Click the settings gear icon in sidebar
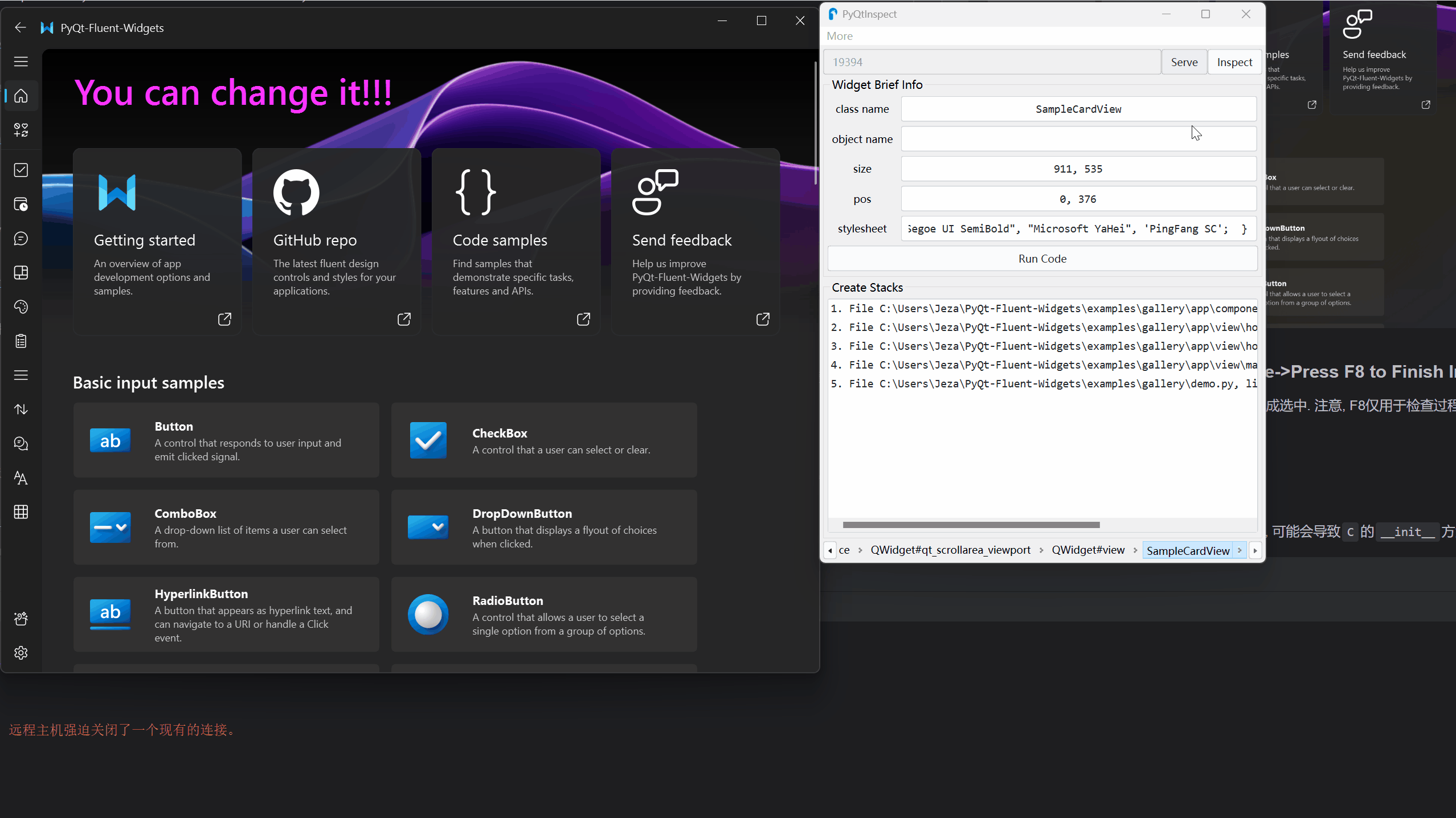Image resolution: width=1456 pixels, height=818 pixels. tap(21, 653)
